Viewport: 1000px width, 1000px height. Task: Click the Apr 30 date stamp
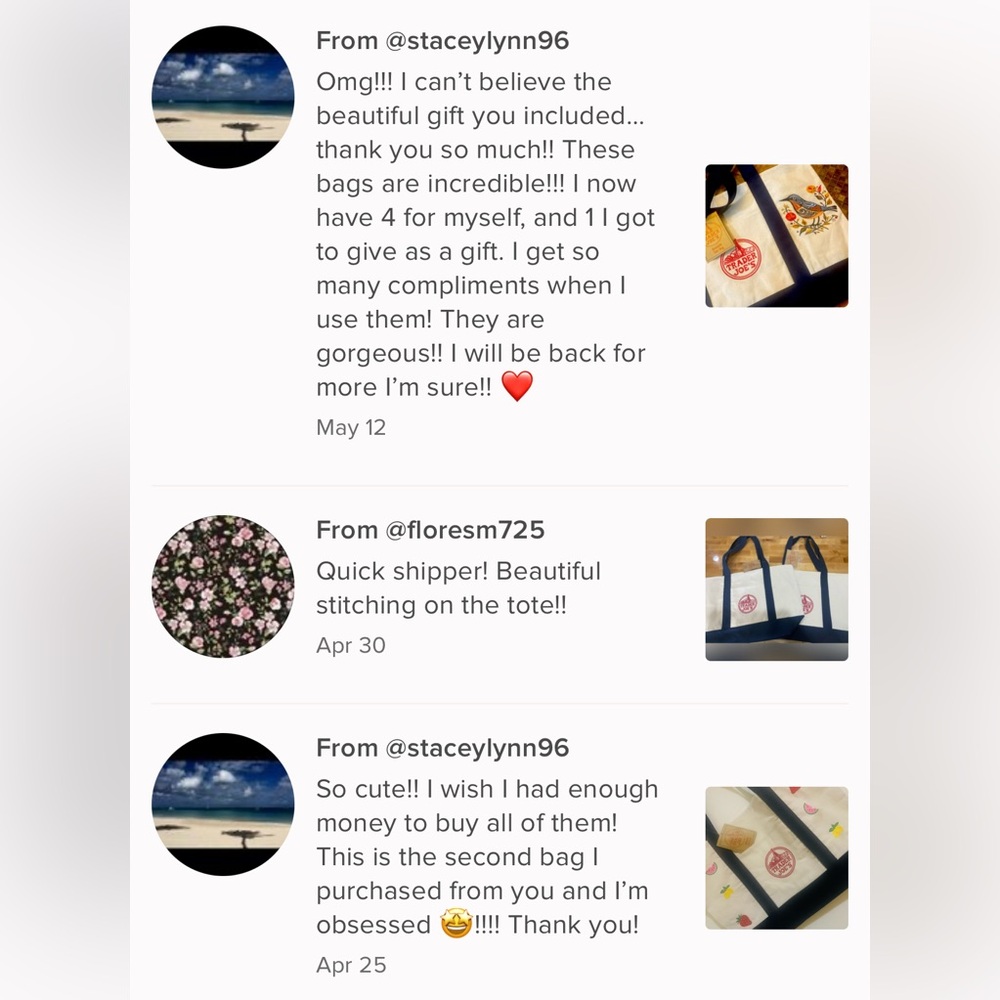tap(351, 646)
